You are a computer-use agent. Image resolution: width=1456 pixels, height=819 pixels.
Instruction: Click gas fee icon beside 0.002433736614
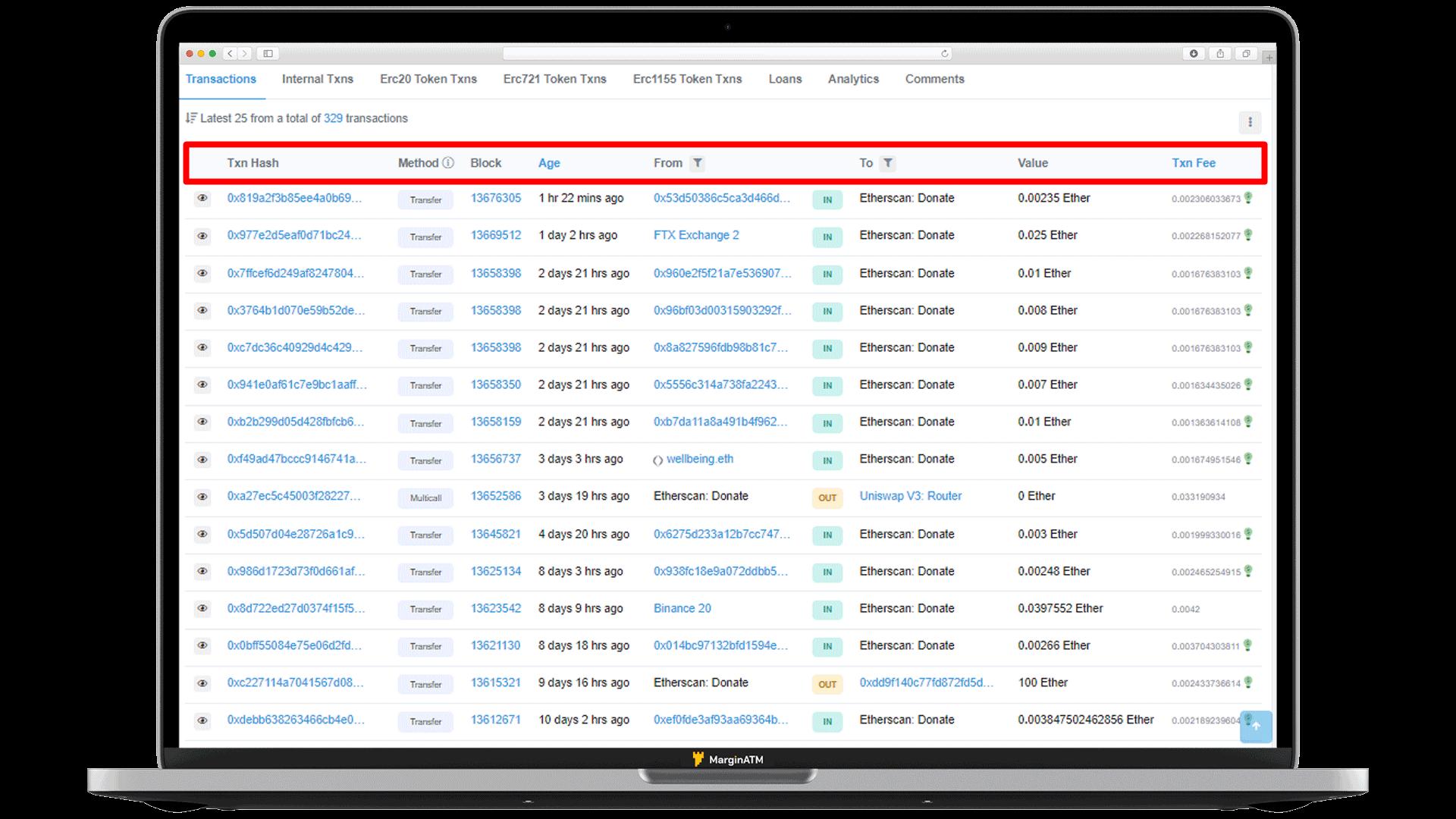[1248, 682]
